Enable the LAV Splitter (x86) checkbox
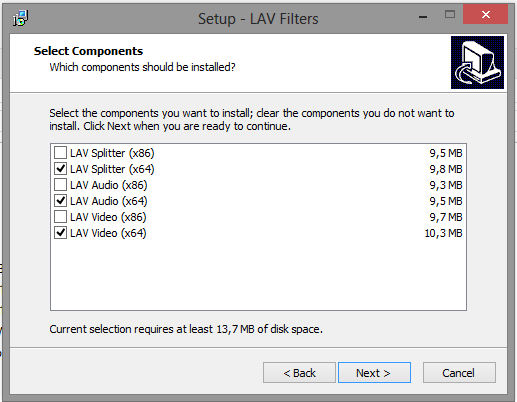This screenshot has height=402, width=517. (x=60, y=153)
